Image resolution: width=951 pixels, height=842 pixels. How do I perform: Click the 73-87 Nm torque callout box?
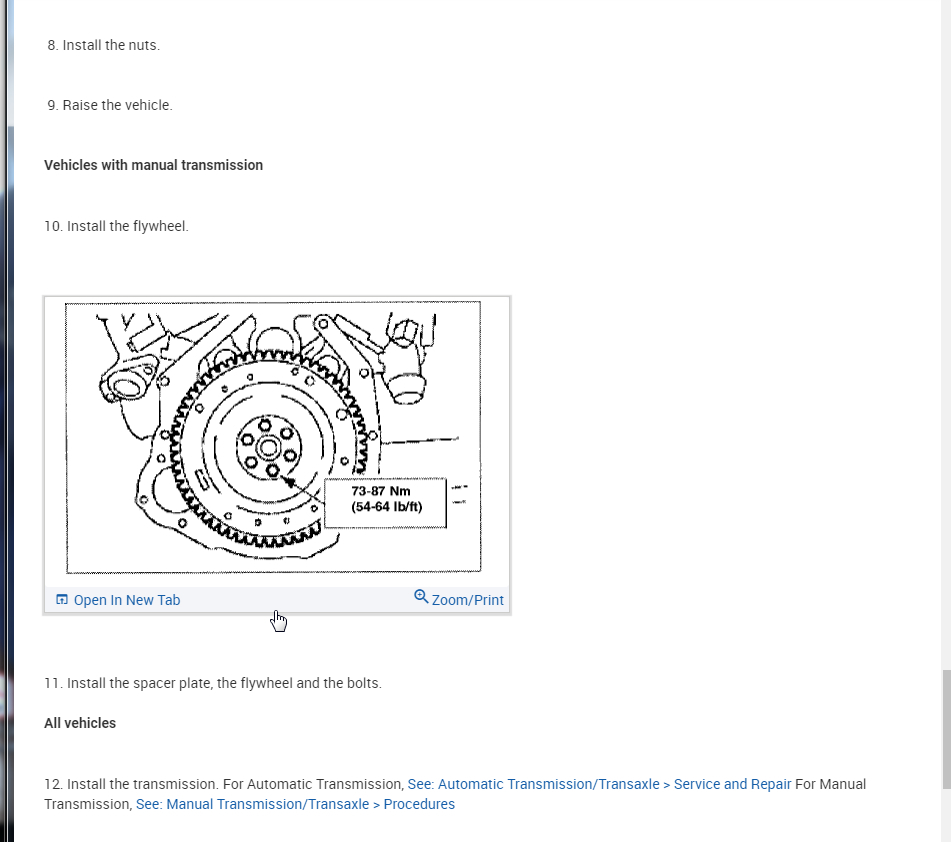coord(386,502)
